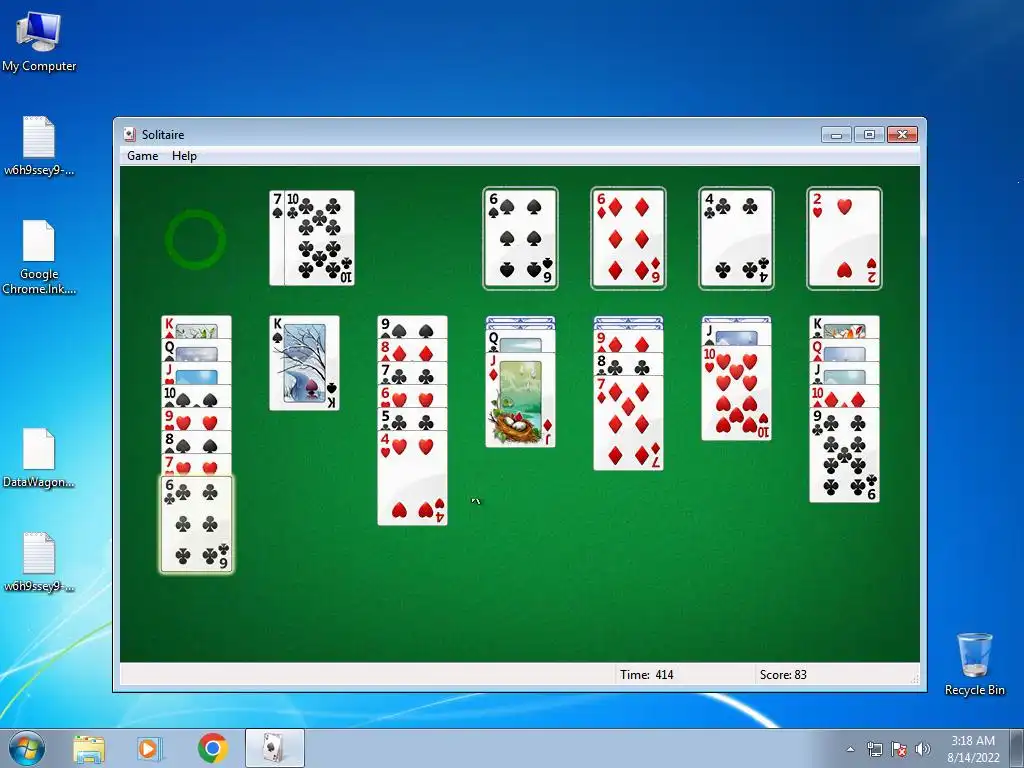Click the 10 of spades in first column
Screen dimensions: 1024x768
pos(197,396)
